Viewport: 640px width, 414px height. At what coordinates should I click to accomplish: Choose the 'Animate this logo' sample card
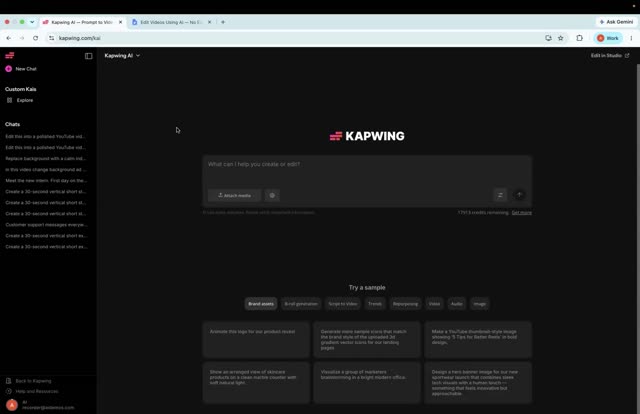256,340
